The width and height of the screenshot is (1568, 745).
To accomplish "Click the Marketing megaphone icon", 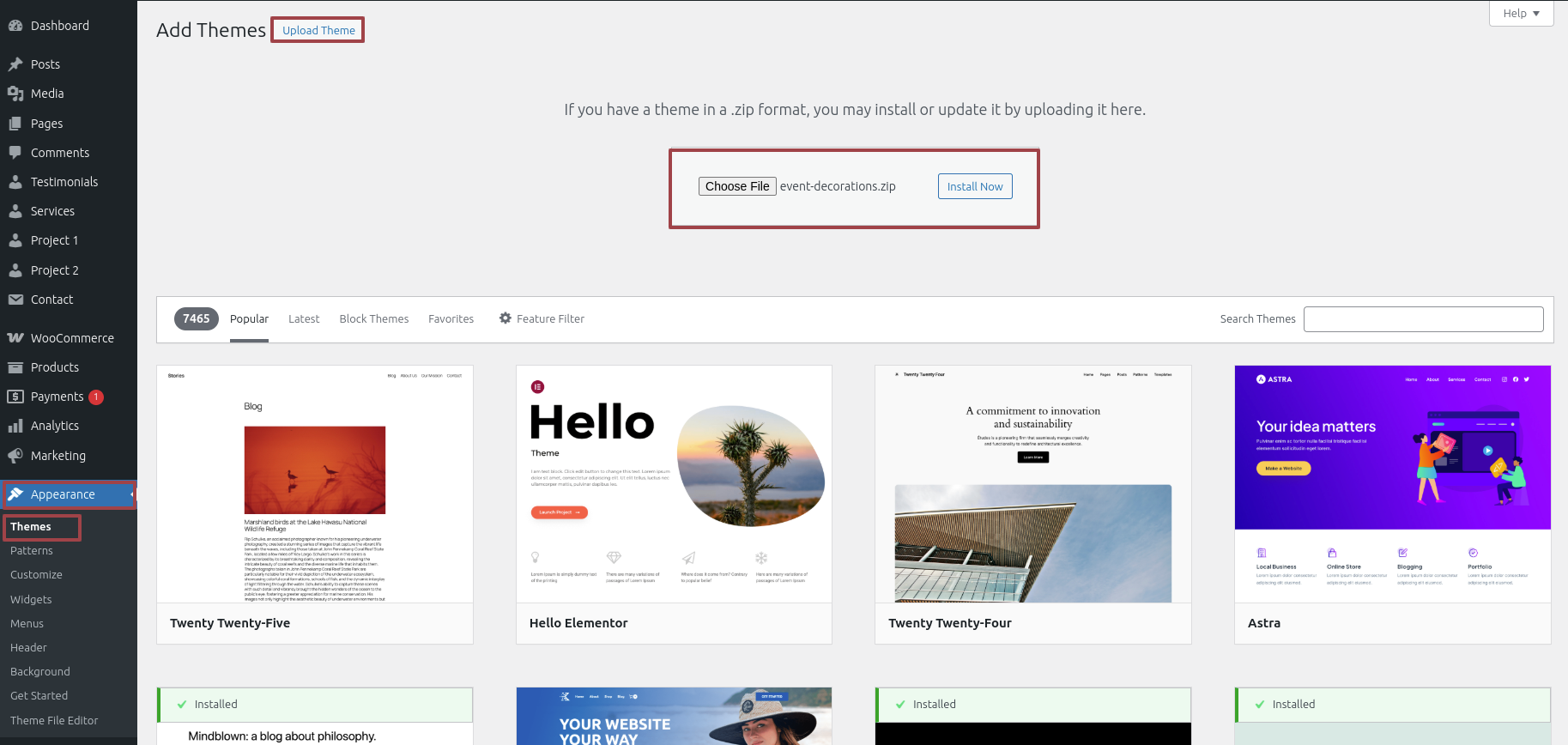I will pyautogui.click(x=15, y=456).
